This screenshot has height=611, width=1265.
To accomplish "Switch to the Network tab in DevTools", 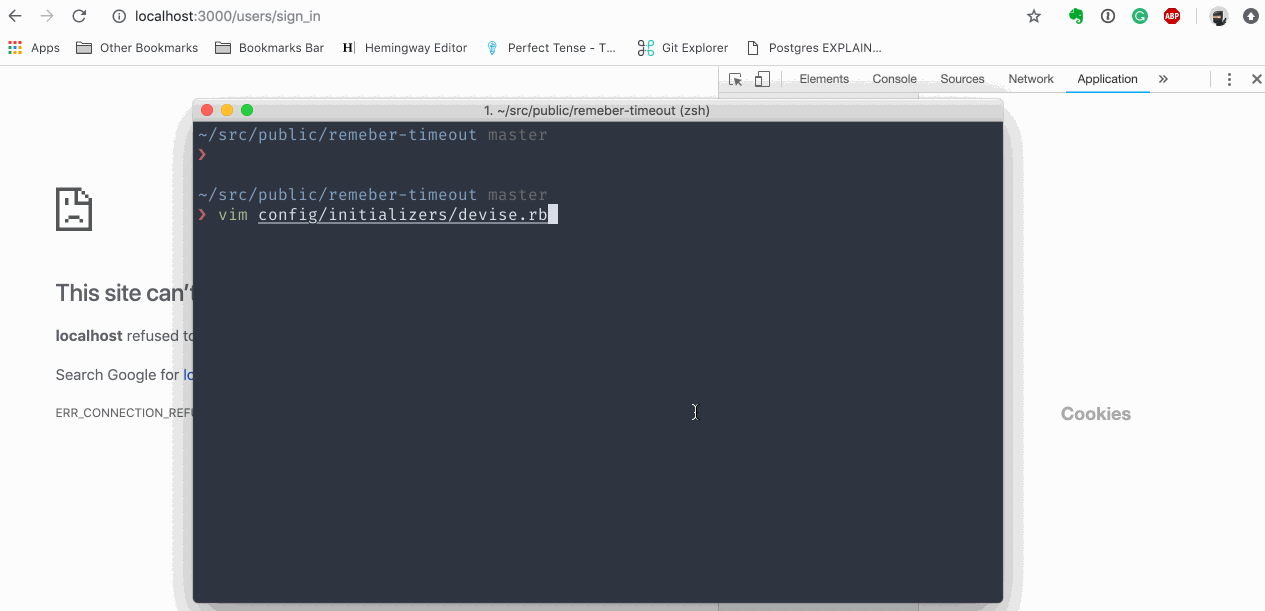I will [1031, 79].
